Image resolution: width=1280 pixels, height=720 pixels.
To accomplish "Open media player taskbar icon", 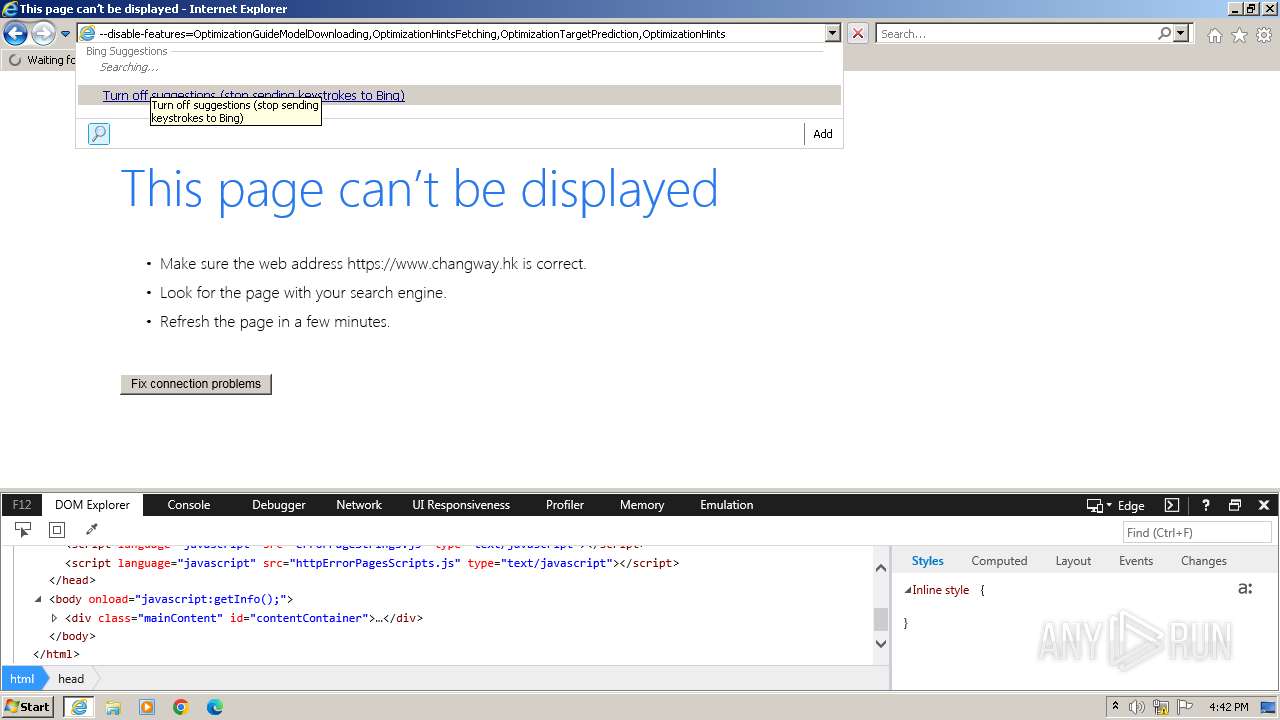I will tap(147, 707).
